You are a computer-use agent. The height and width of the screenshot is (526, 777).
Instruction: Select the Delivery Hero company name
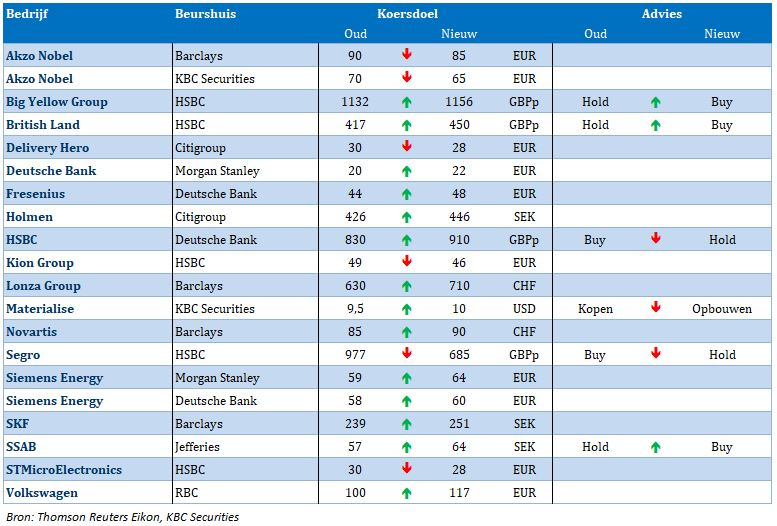47,148
